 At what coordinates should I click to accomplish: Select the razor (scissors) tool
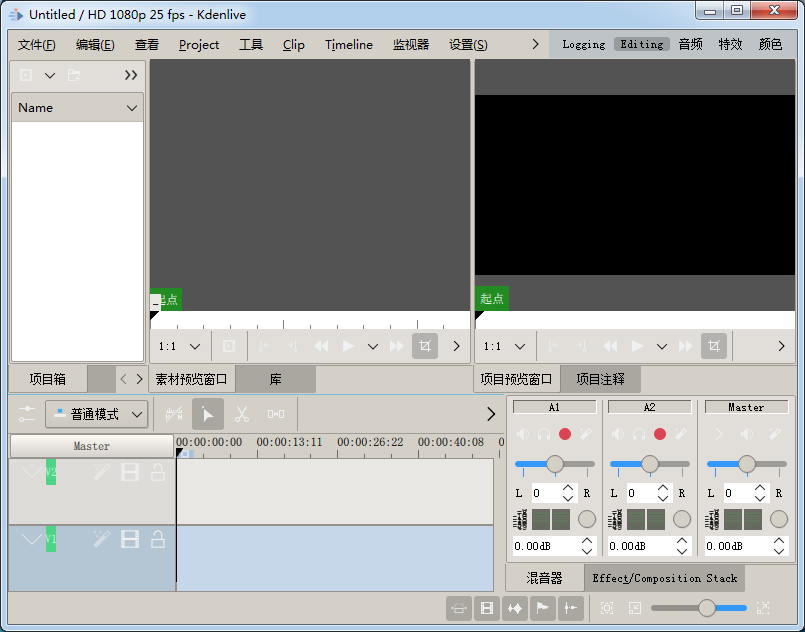(x=242, y=414)
